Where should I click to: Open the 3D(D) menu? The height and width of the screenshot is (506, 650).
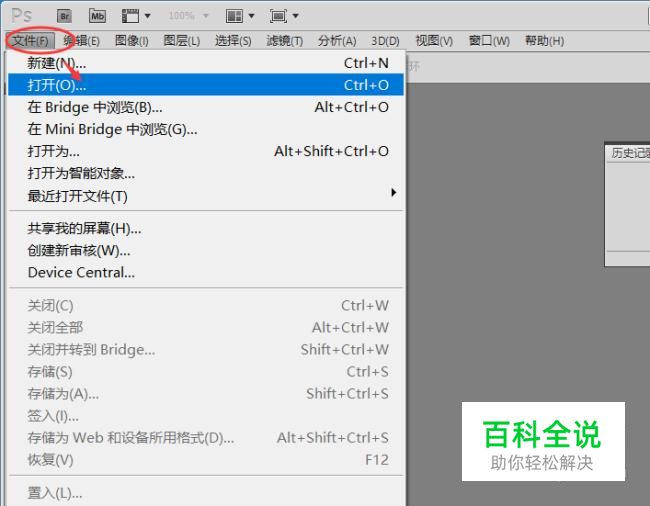coord(385,41)
